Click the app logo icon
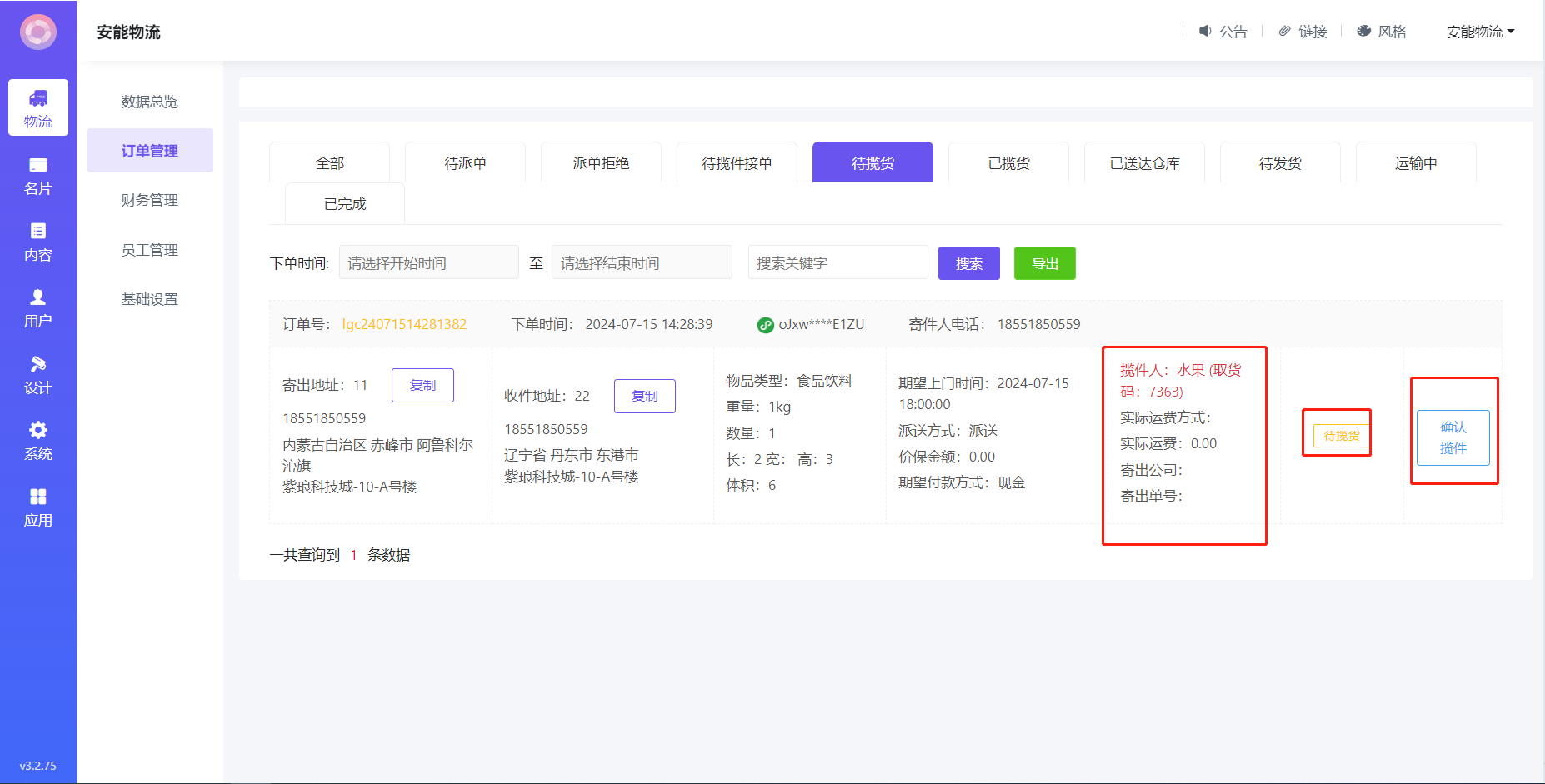This screenshot has width=1545, height=784. [x=38, y=32]
